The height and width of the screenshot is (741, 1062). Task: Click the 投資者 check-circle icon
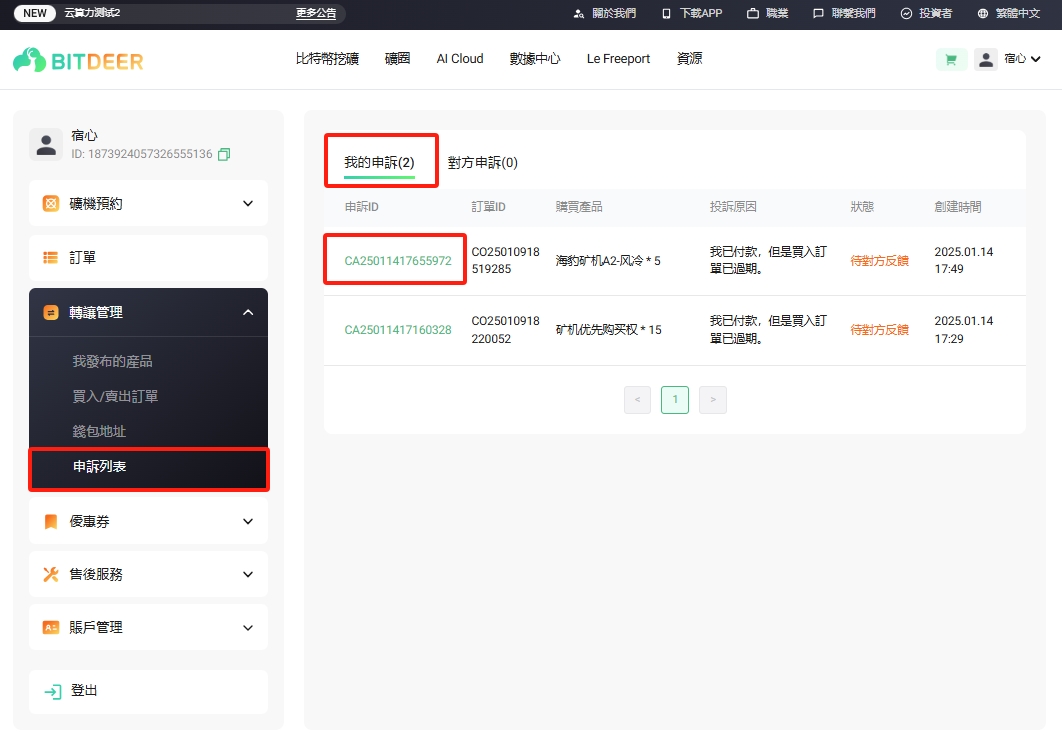click(x=906, y=14)
